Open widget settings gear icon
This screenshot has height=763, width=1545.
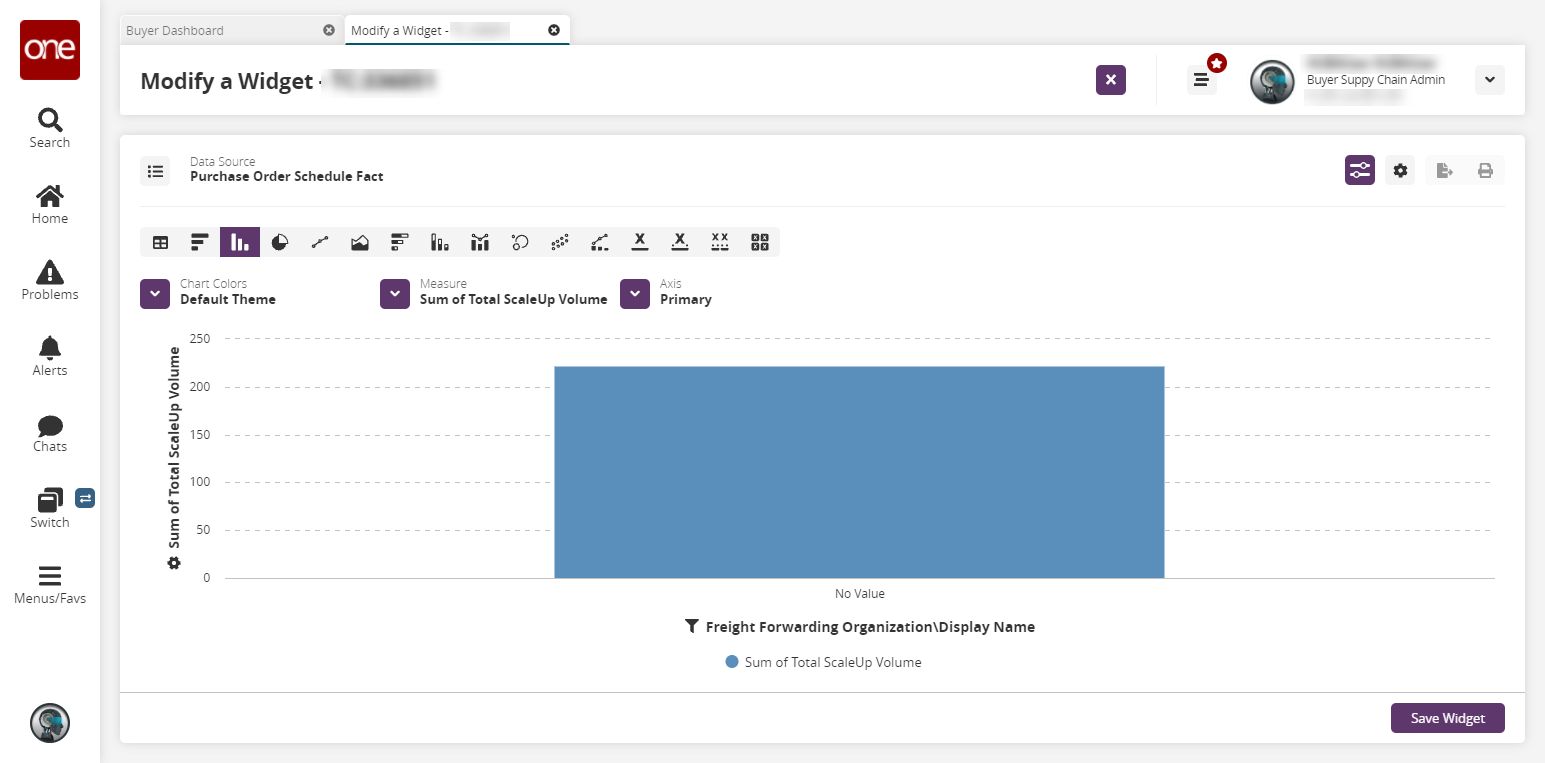pos(1400,171)
